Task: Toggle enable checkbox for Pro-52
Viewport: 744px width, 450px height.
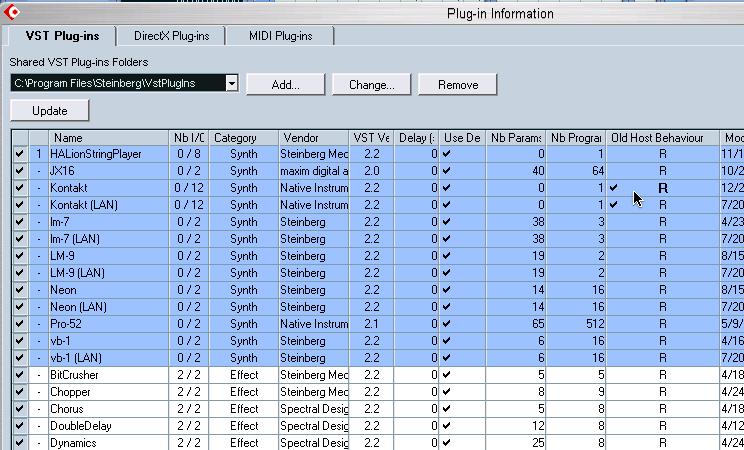Action: point(19,324)
